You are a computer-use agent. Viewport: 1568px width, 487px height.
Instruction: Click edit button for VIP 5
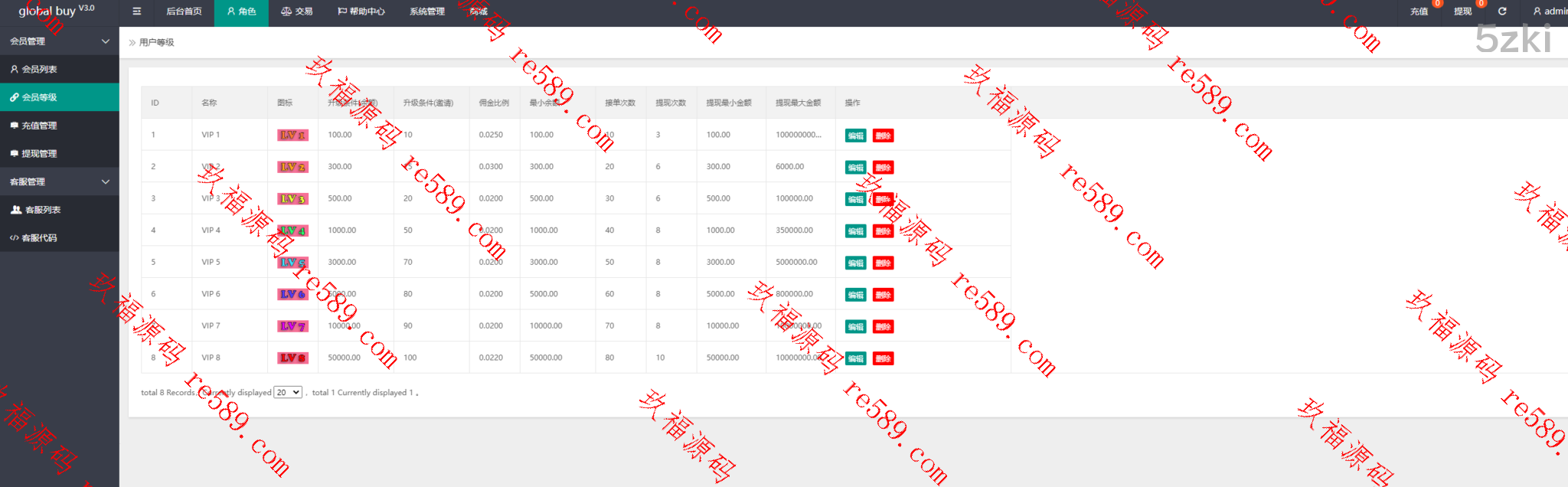click(x=855, y=263)
